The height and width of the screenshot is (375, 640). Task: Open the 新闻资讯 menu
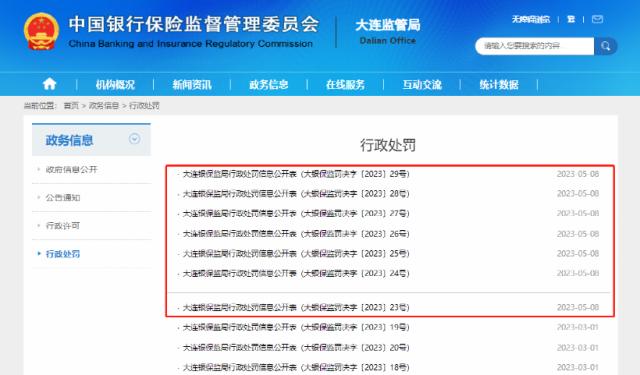point(192,85)
